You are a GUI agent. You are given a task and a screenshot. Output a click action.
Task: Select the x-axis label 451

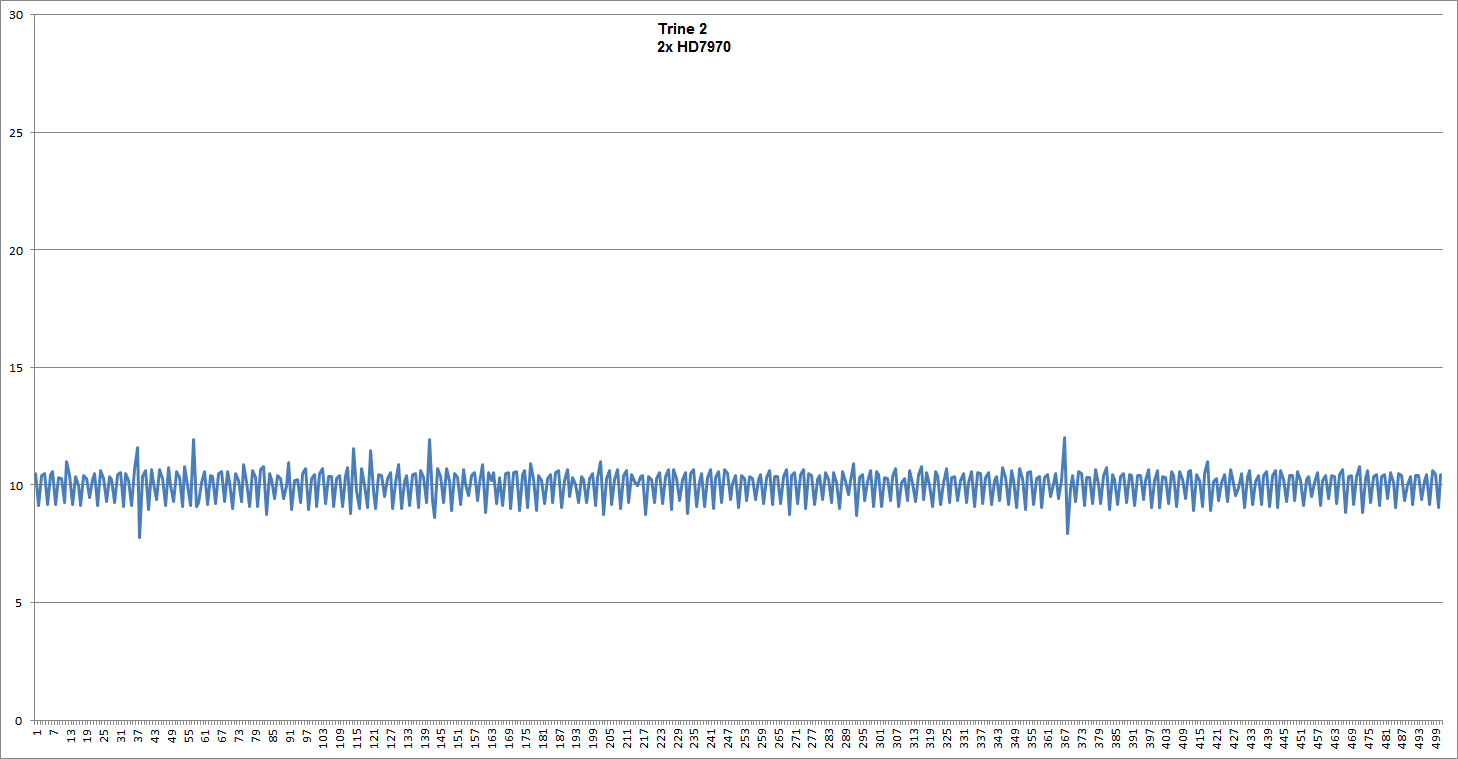[1302, 739]
